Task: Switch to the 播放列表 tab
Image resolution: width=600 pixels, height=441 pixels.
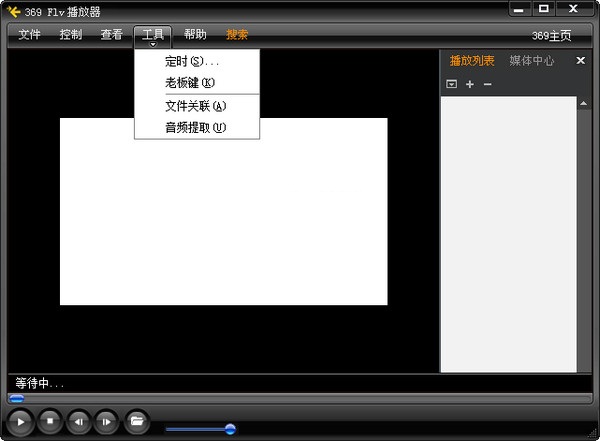Action: tap(472, 61)
